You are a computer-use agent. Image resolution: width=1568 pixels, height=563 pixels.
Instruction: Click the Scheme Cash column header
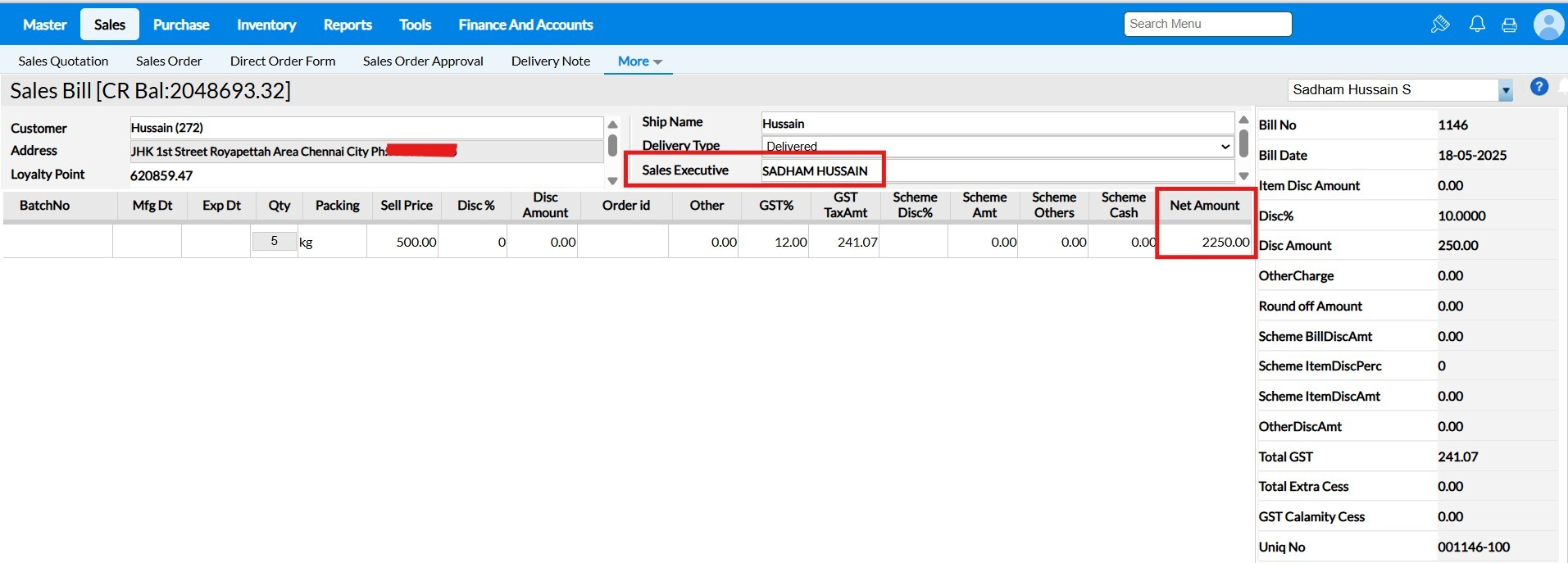pos(1124,205)
